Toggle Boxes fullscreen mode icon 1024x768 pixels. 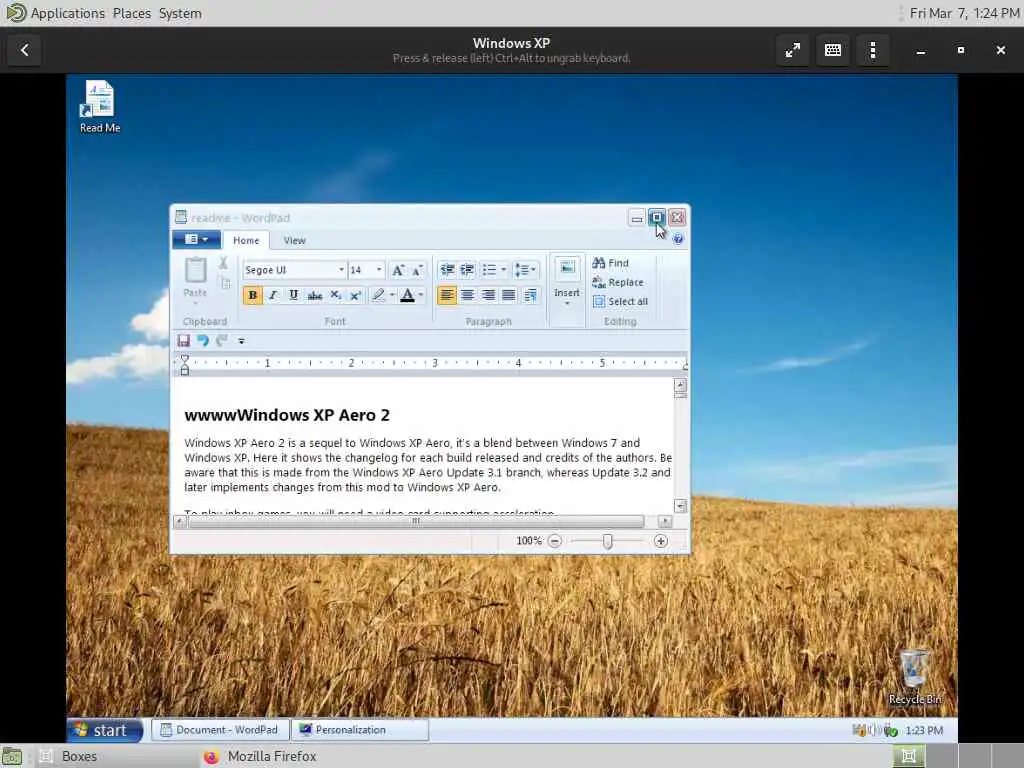tap(793, 50)
